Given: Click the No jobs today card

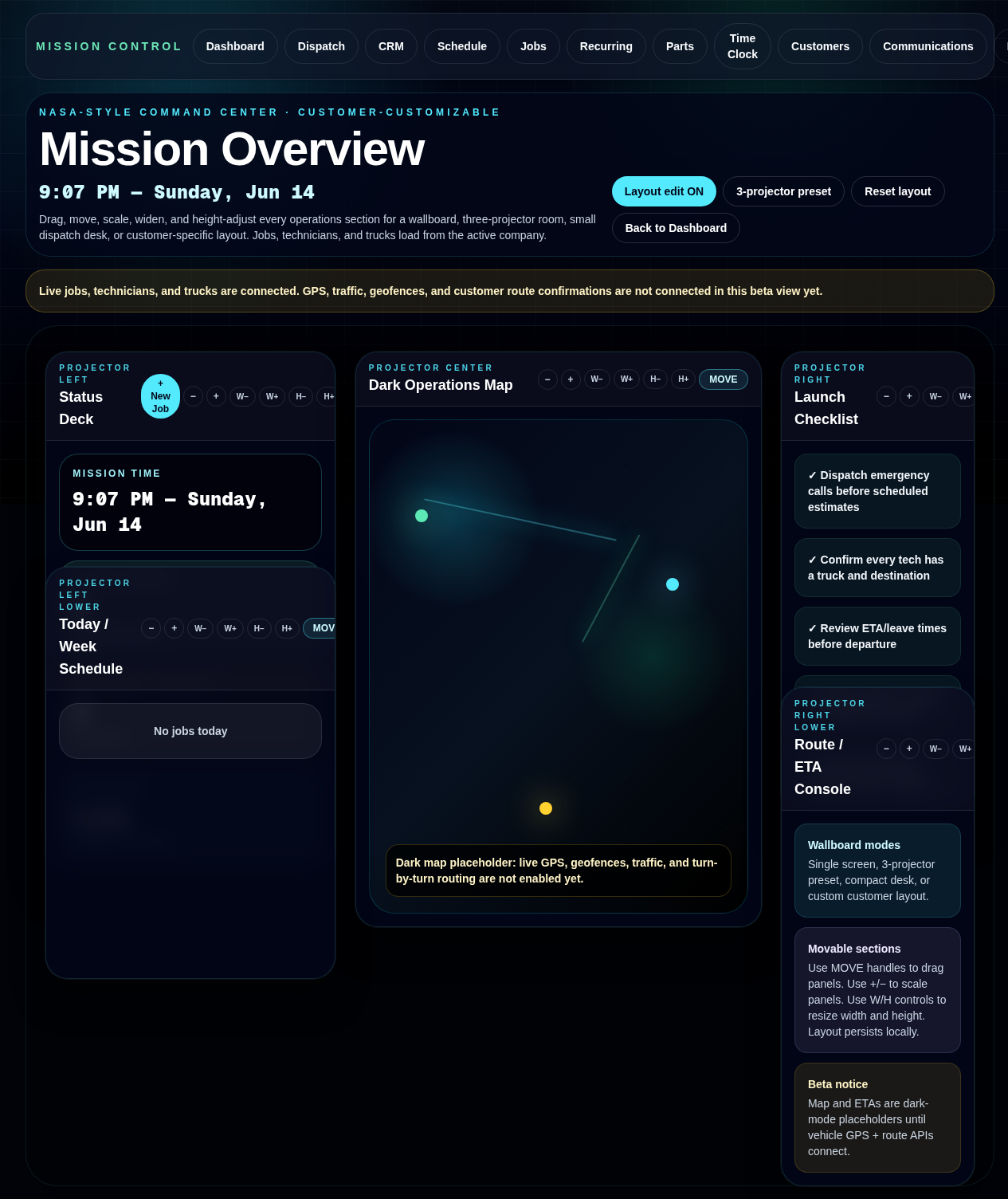Looking at the screenshot, I should tap(190, 731).
